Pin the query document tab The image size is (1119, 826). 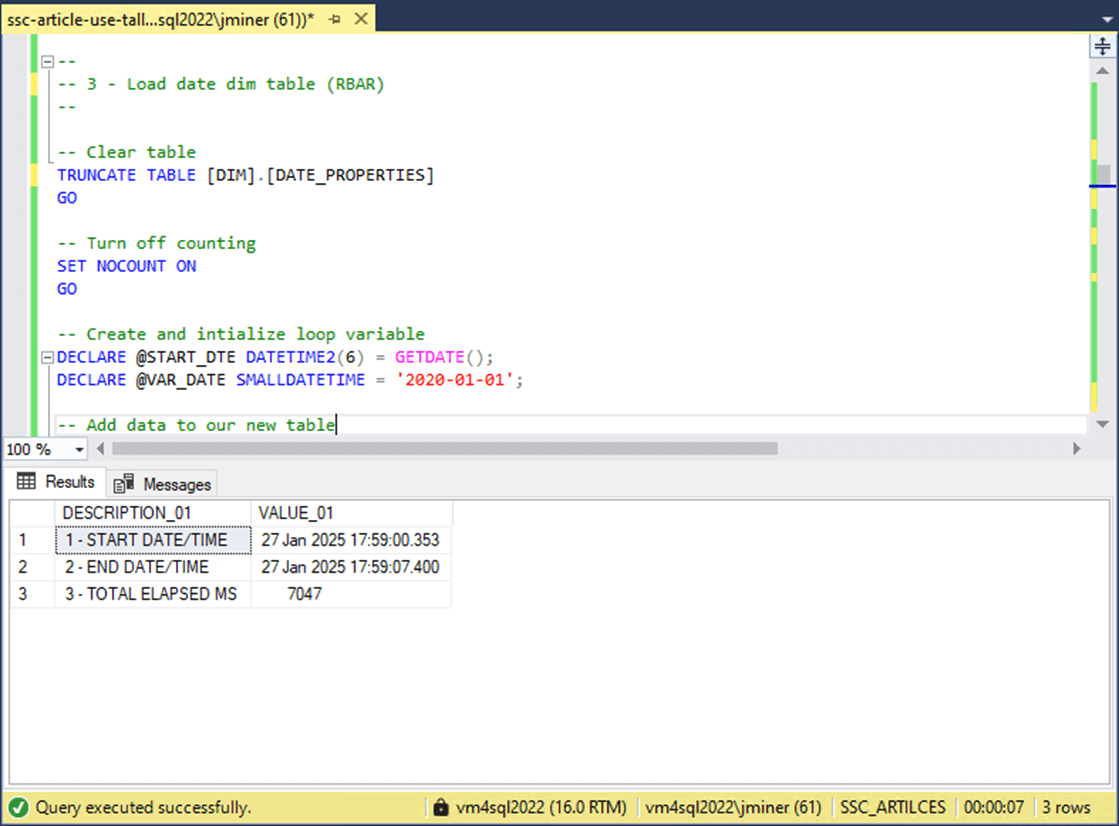[334, 19]
